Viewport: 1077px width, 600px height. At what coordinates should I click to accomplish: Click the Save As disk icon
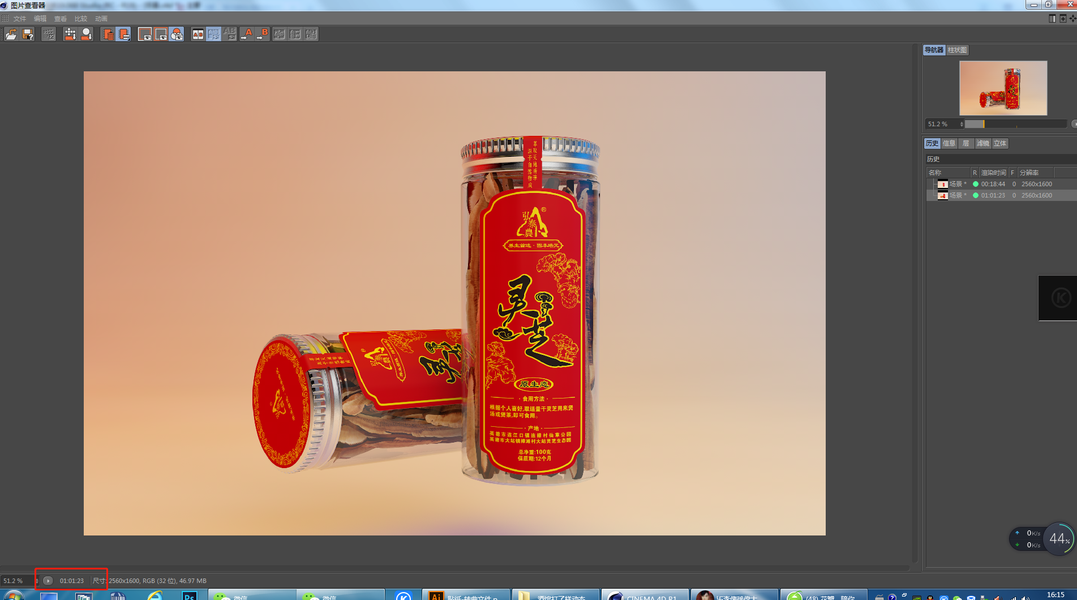click(28, 34)
